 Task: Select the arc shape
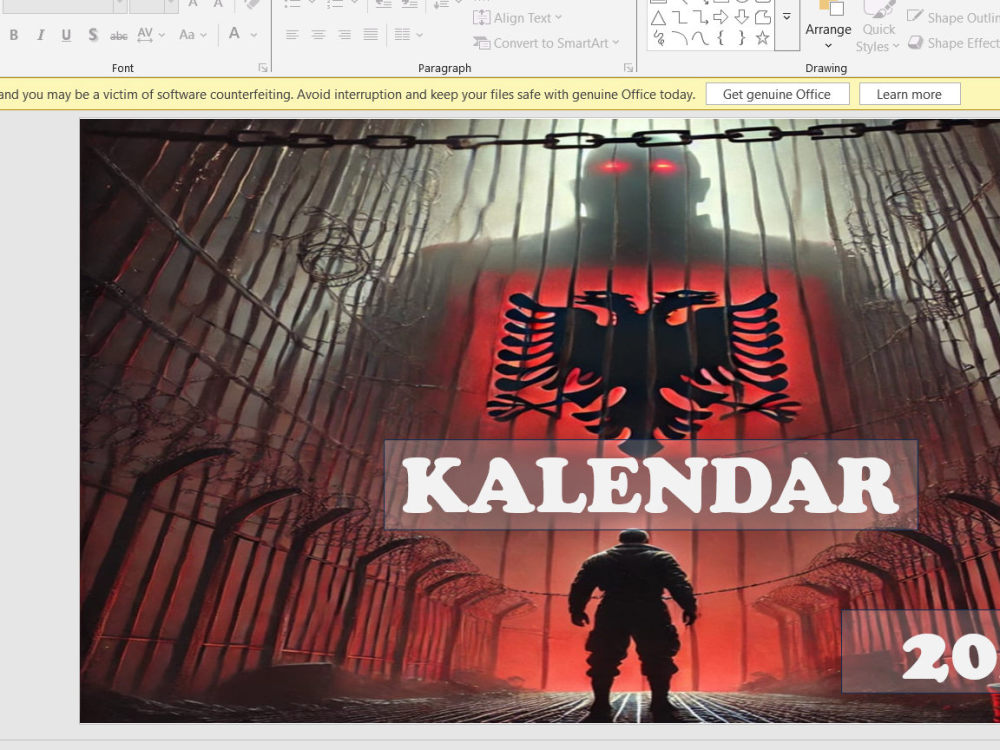680,38
